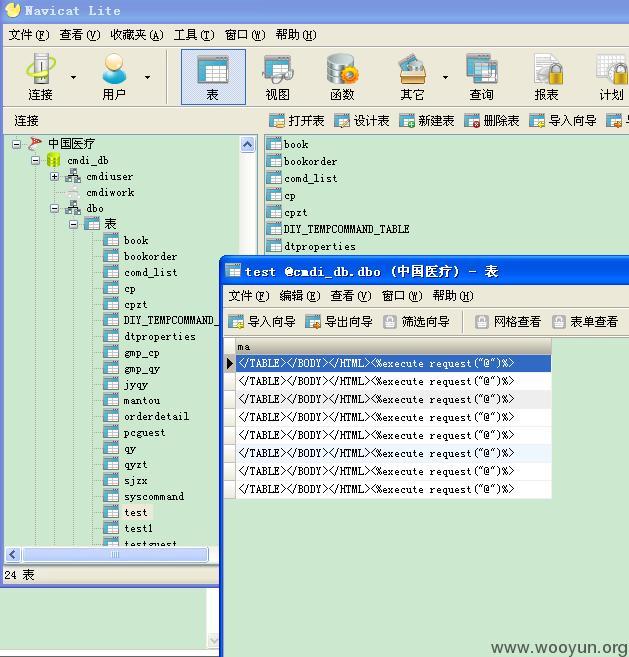Collapse the dbo schema node
Screen dimensions: 629x657
click(x=54, y=208)
